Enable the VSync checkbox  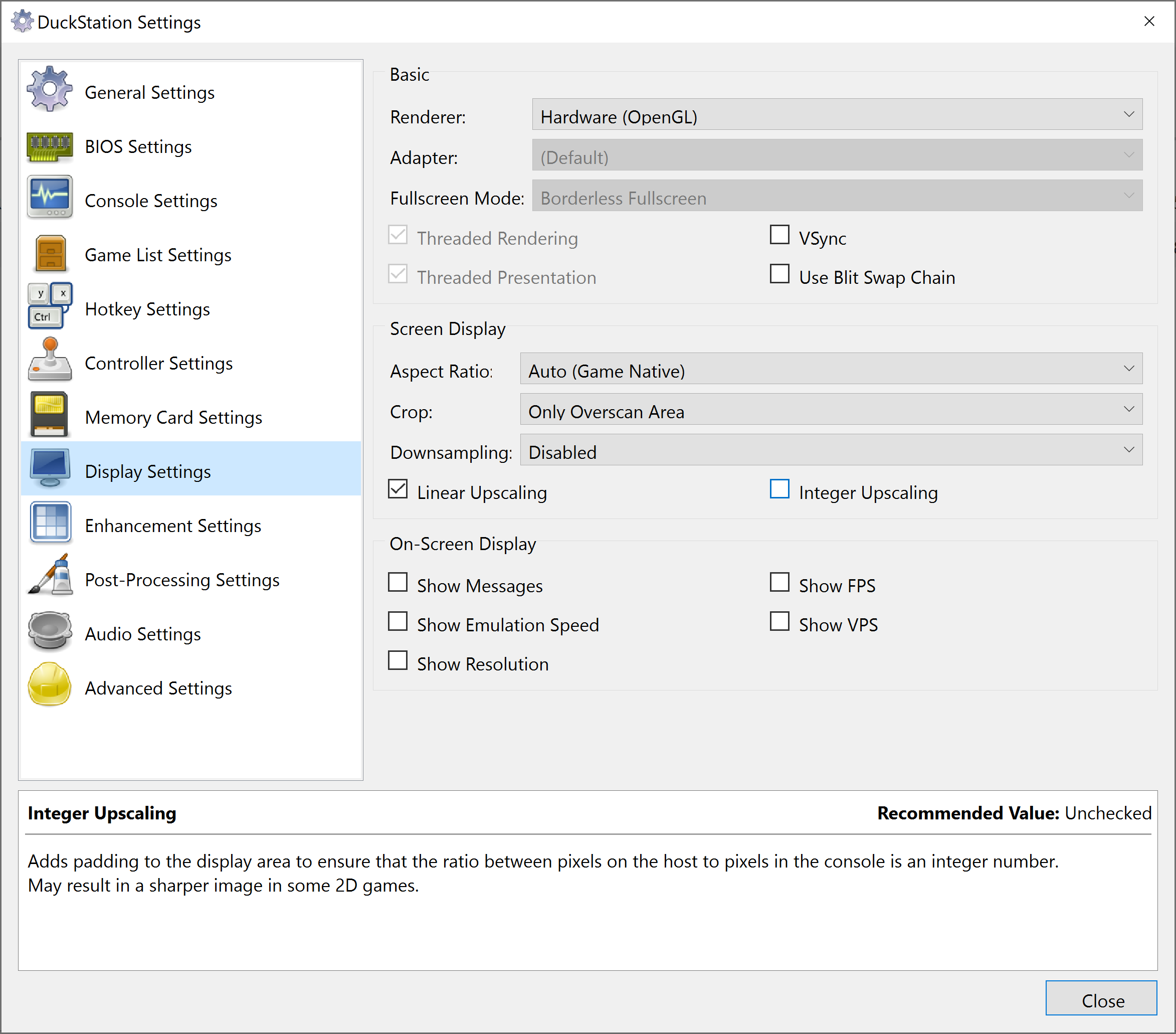point(779,235)
